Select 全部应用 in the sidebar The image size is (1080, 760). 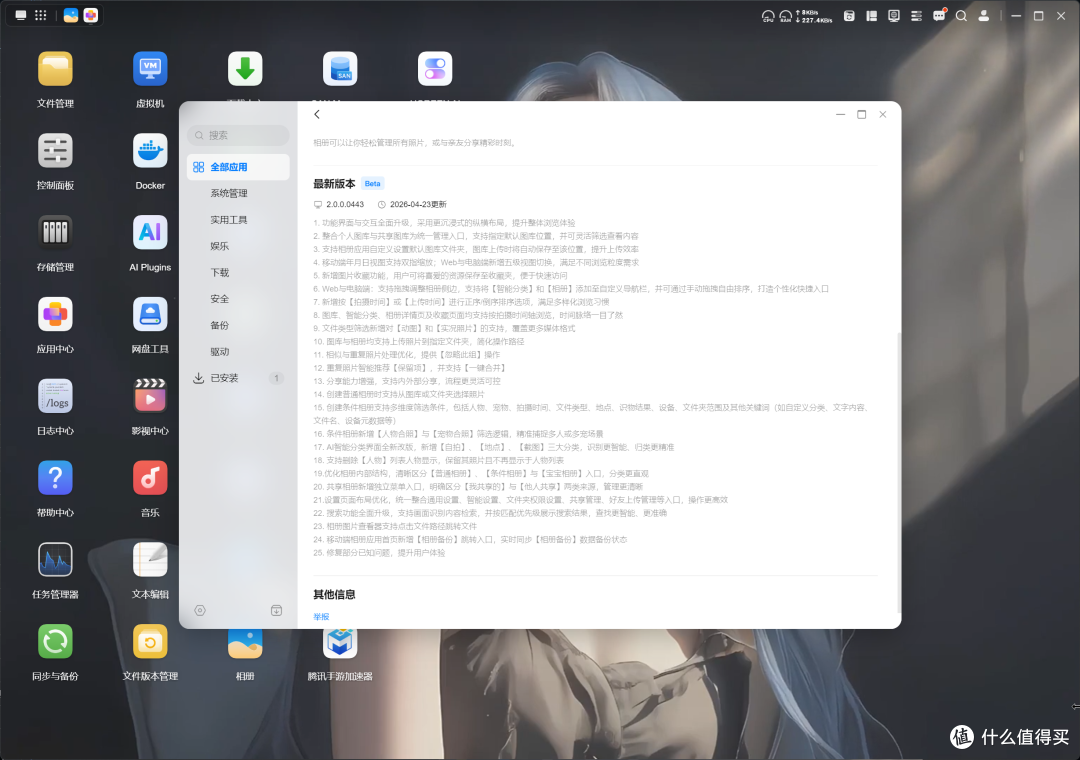click(x=238, y=167)
